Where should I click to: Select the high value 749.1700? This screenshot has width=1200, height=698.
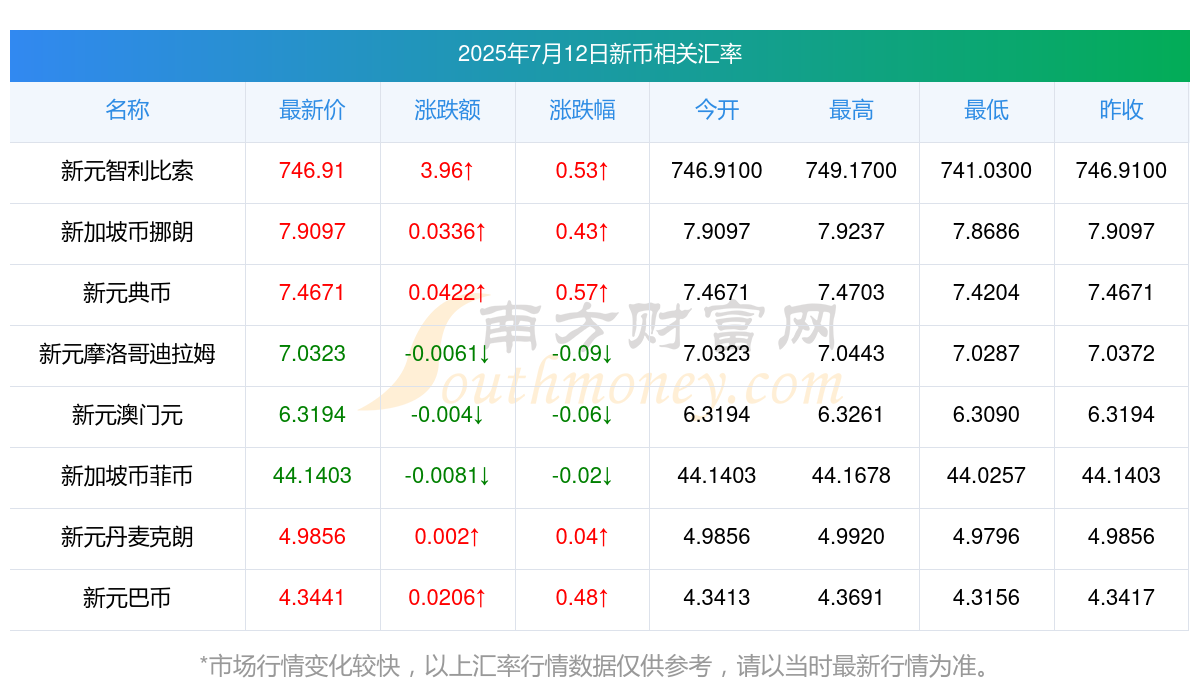(x=851, y=171)
